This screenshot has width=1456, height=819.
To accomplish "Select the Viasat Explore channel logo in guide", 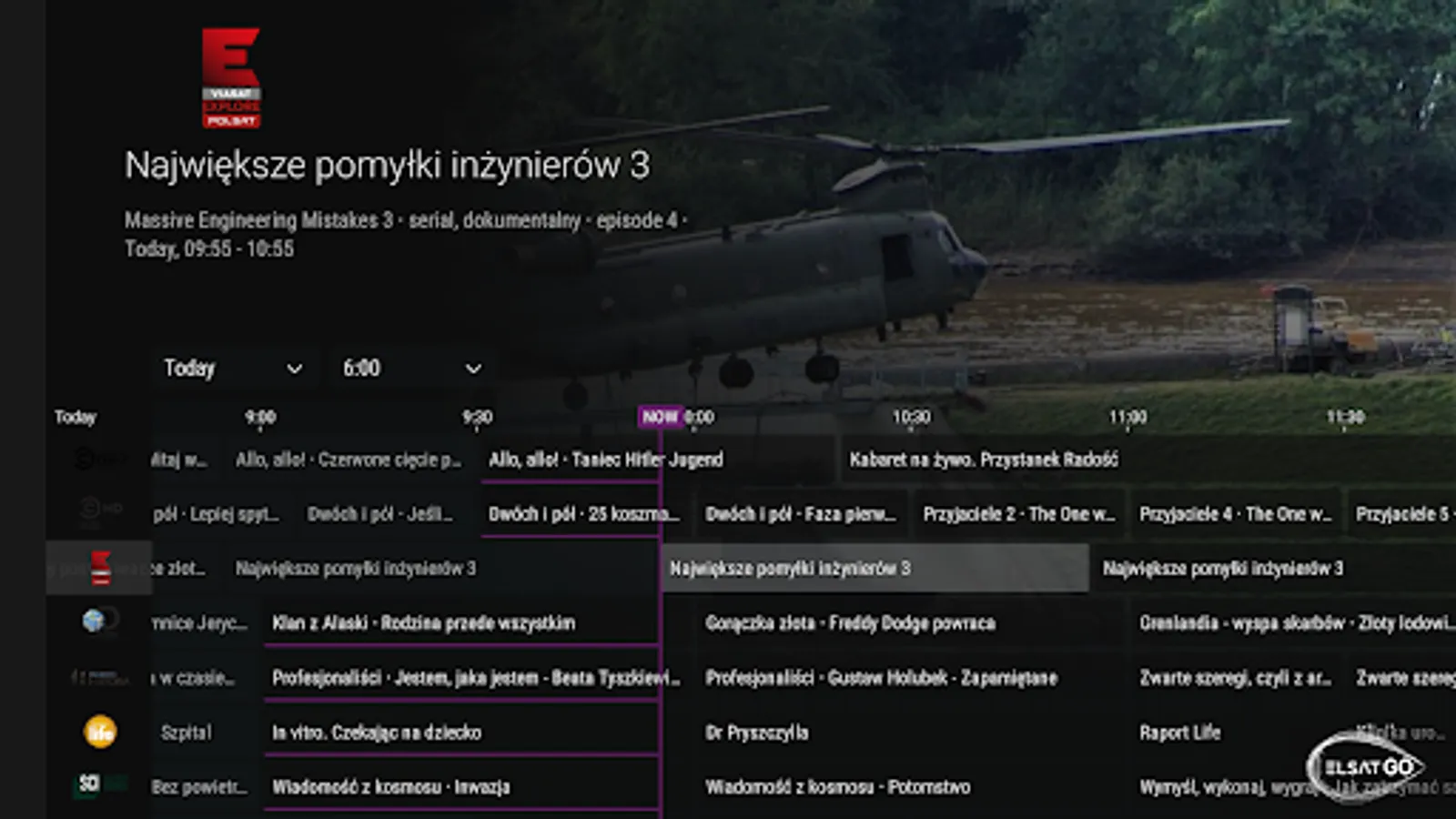I will coord(101,568).
